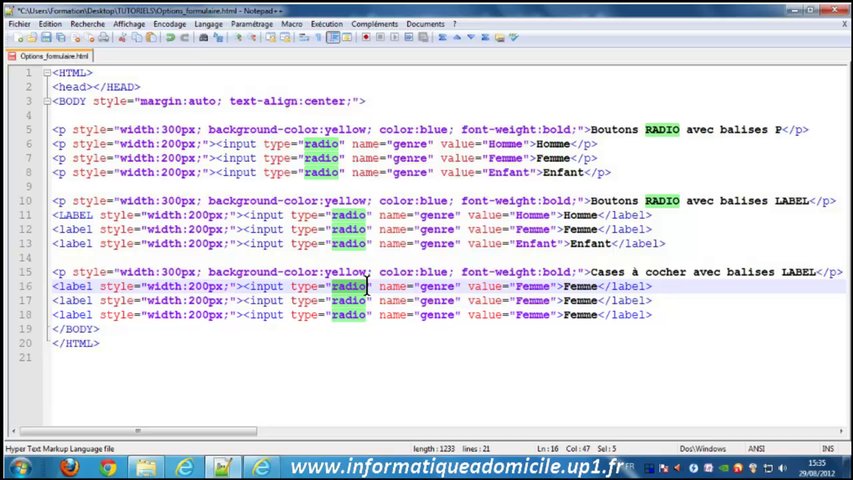Toggle Show all characters pilcrow icon
Image resolution: width=853 pixels, height=480 pixels.
(x=319, y=38)
